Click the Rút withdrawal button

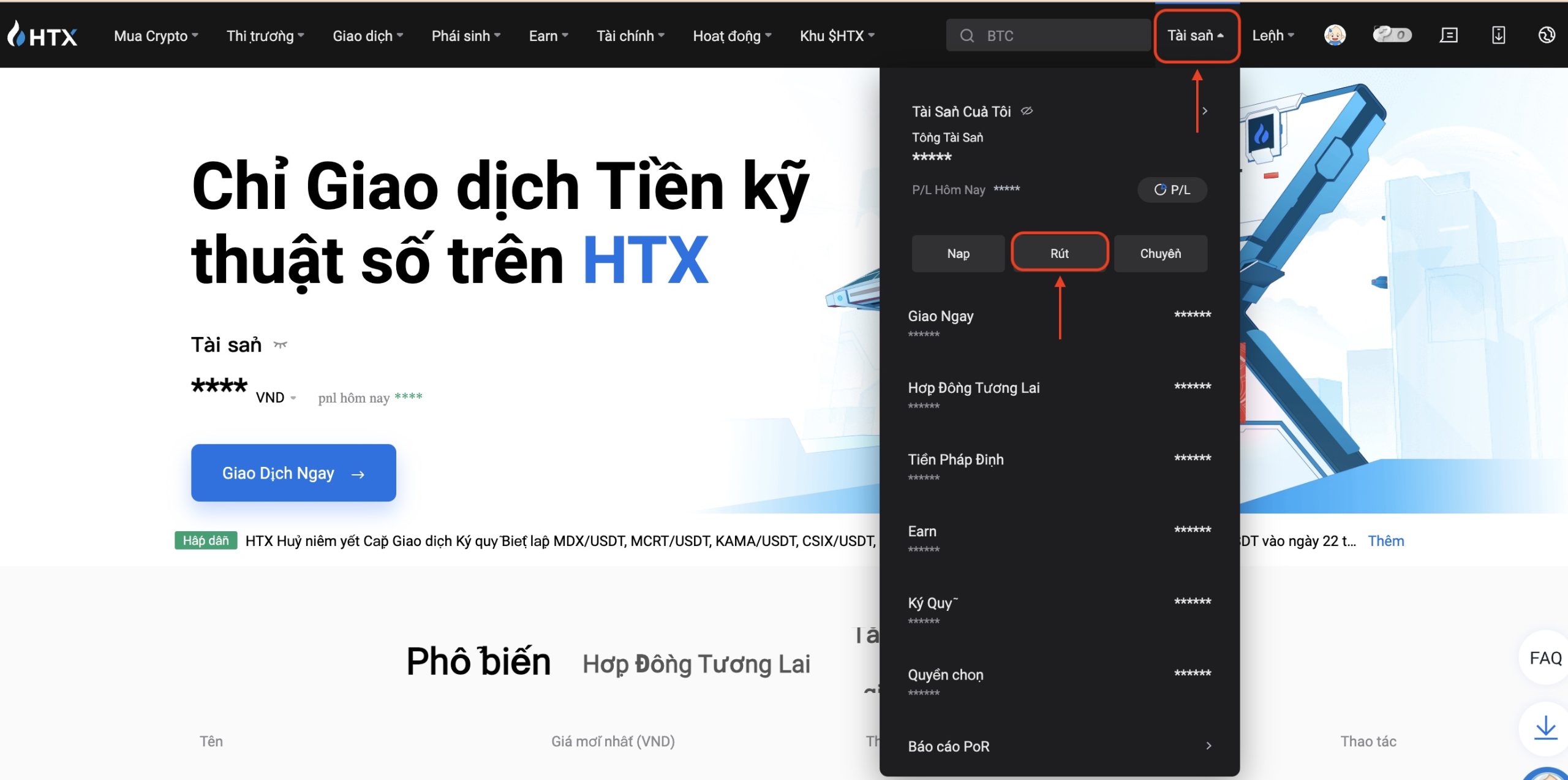point(1059,252)
